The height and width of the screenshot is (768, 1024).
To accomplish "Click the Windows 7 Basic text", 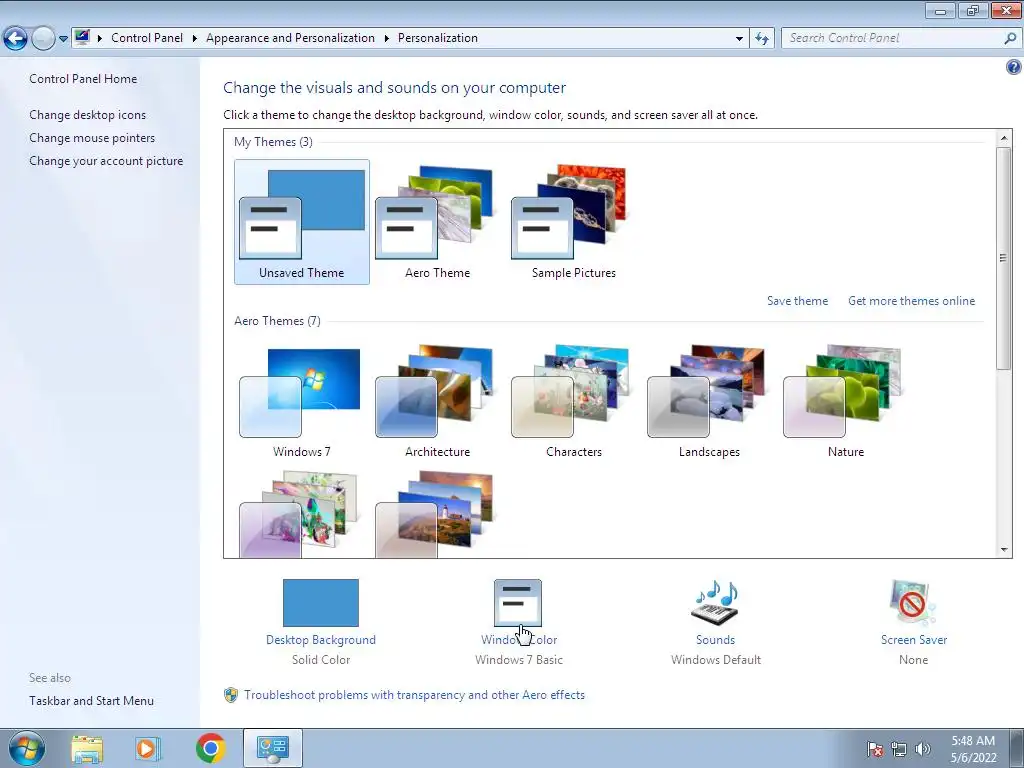I will pos(519,660).
